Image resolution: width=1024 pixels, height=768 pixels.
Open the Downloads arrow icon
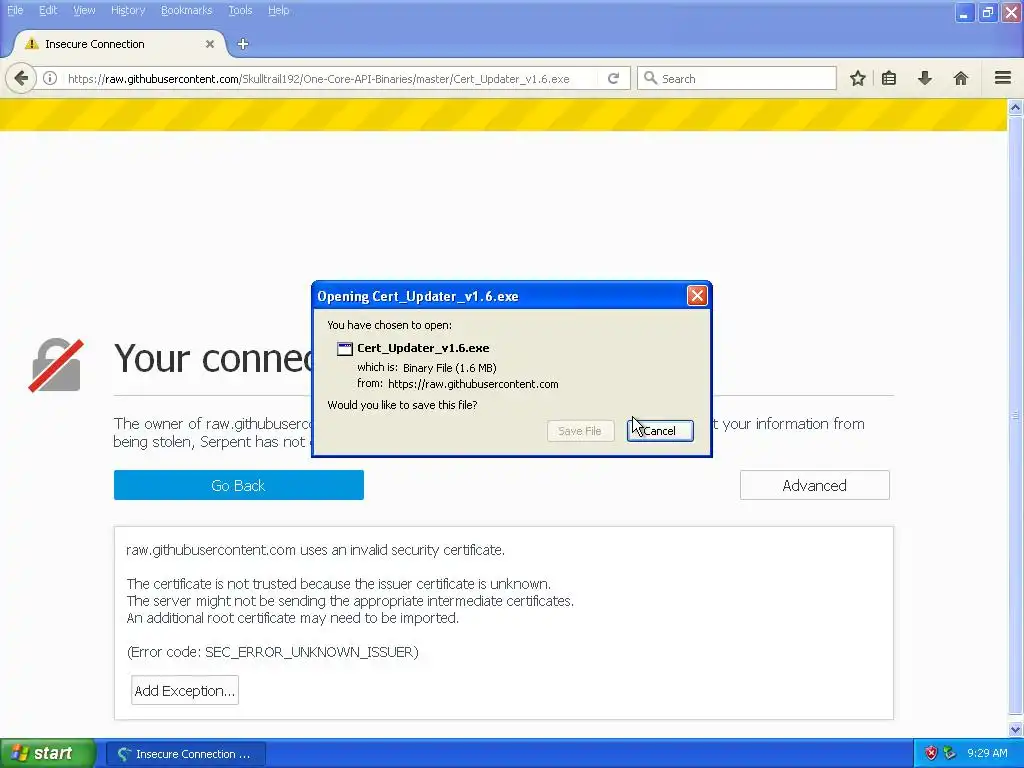pyautogui.click(x=925, y=79)
